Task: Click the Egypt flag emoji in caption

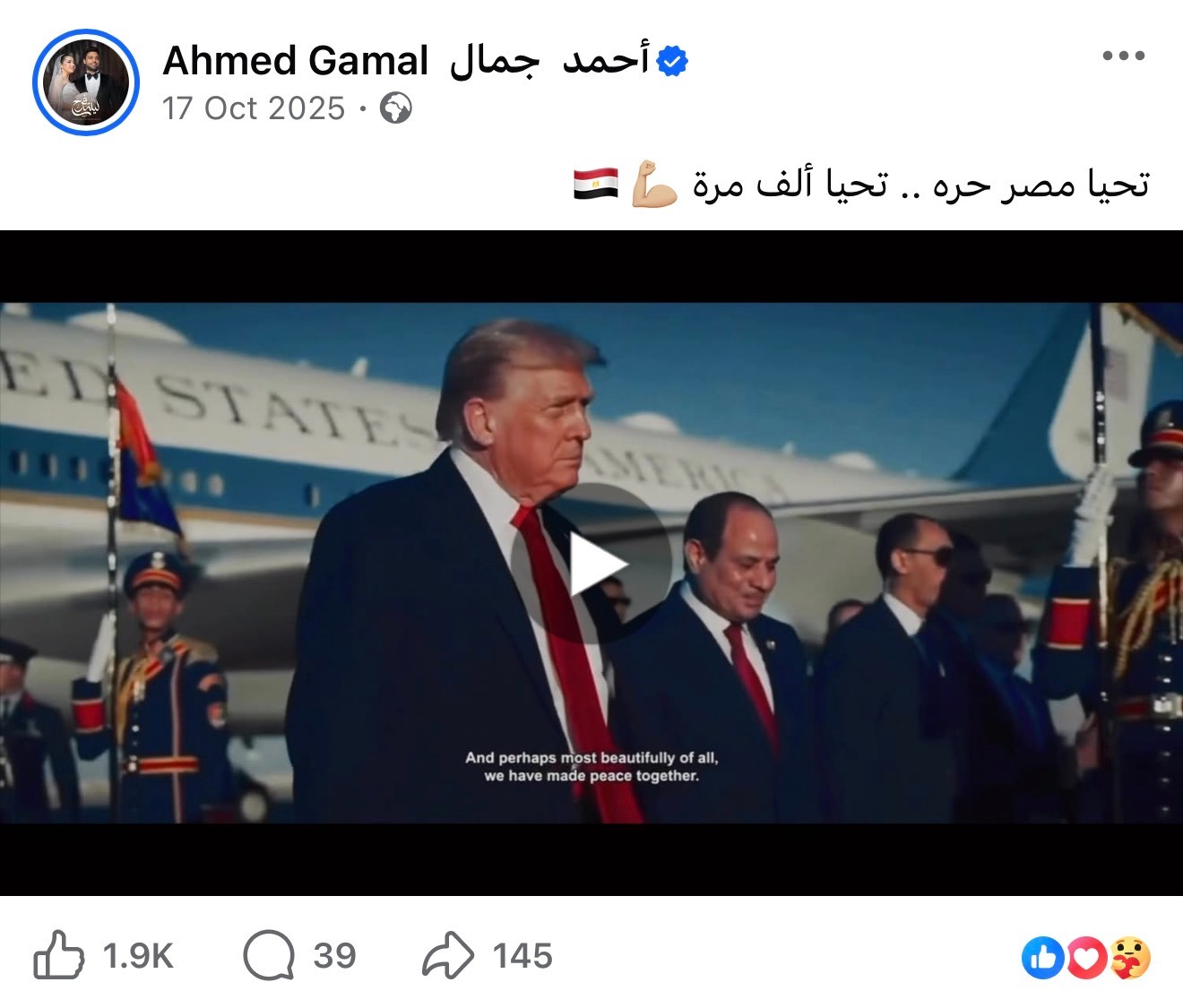Action: click(596, 185)
